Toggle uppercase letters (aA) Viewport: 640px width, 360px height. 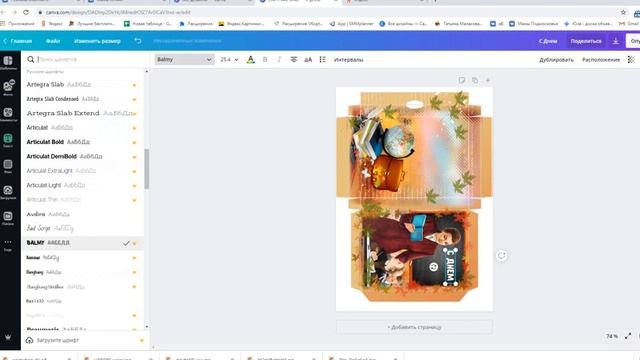point(308,60)
